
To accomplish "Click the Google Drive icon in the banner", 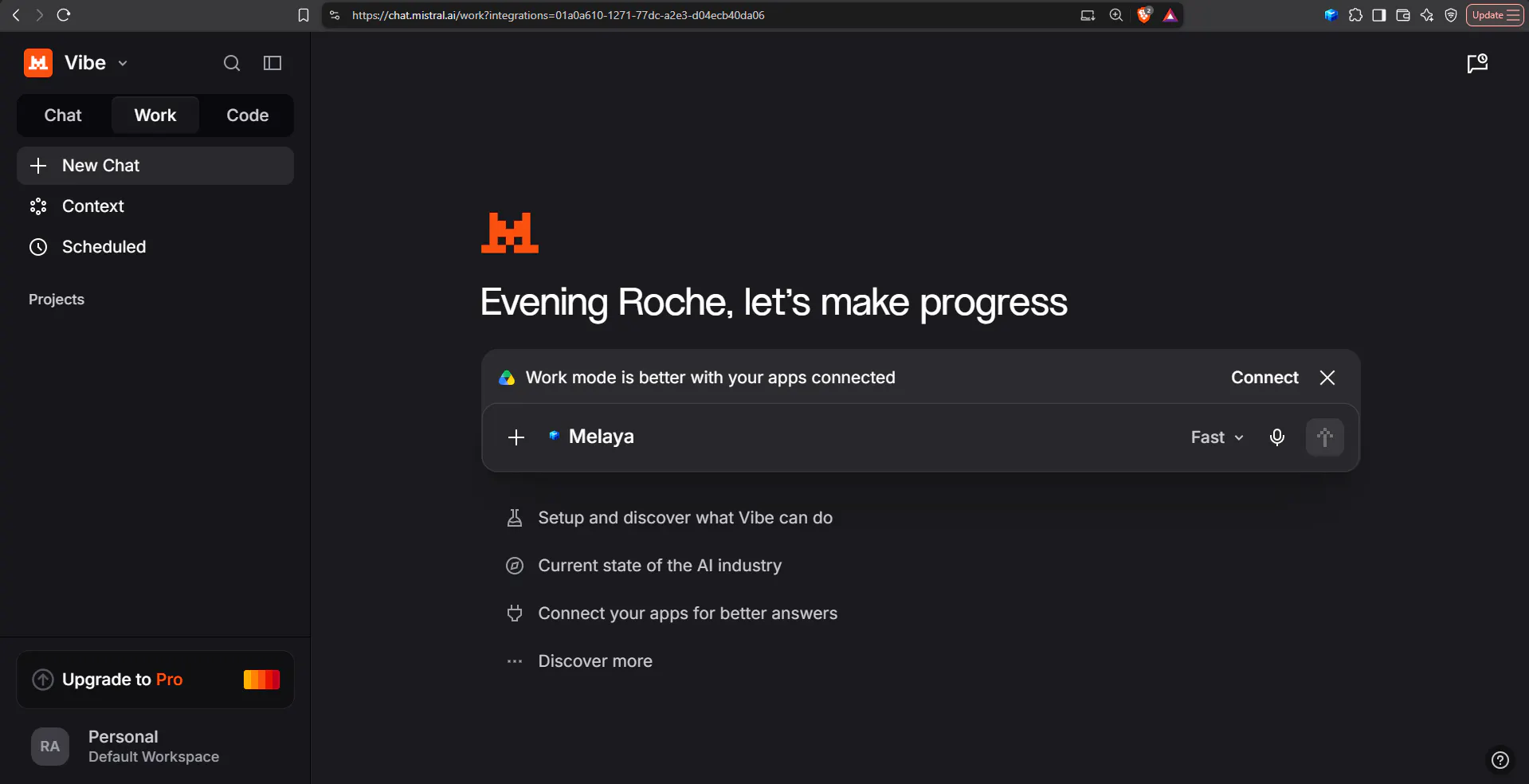I will 507,378.
